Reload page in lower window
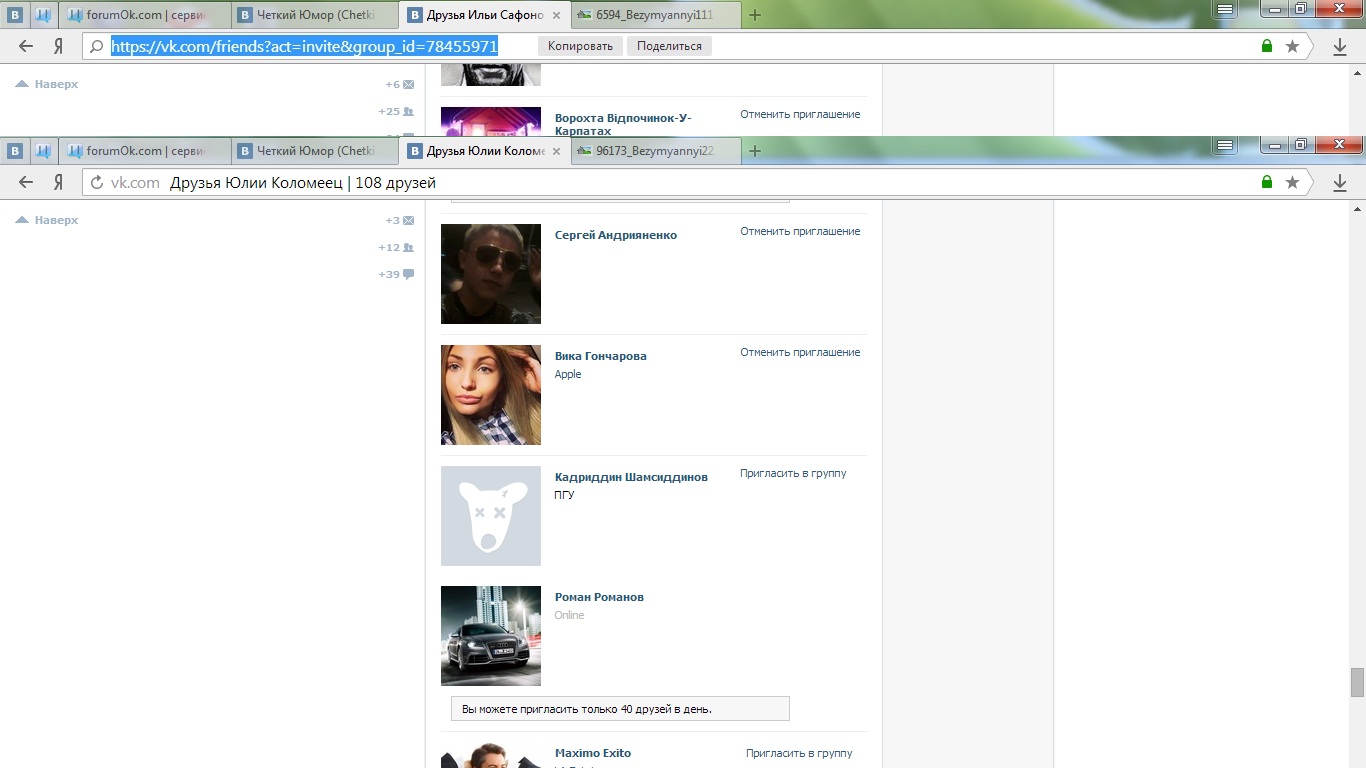This screenshot has height=768, width=1366. [97, 182]
